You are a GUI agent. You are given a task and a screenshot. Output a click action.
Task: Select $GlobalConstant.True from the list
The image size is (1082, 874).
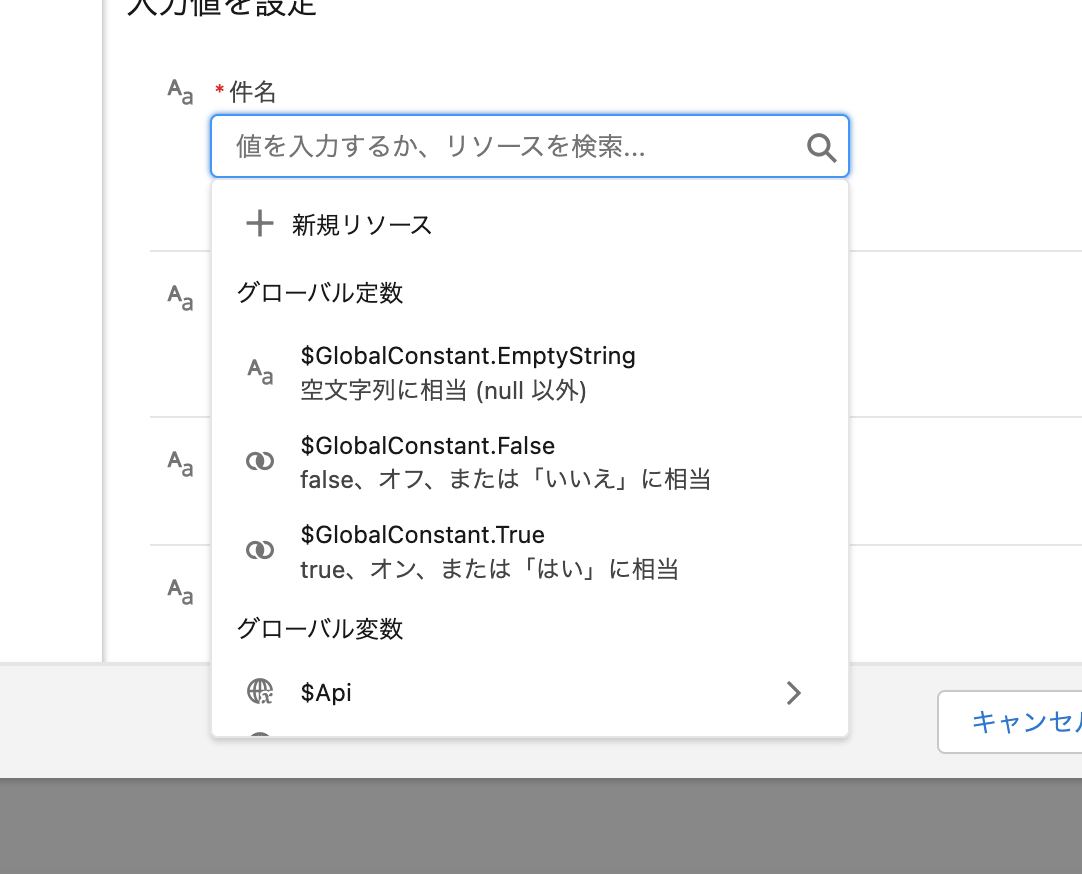tap(422, 535)
